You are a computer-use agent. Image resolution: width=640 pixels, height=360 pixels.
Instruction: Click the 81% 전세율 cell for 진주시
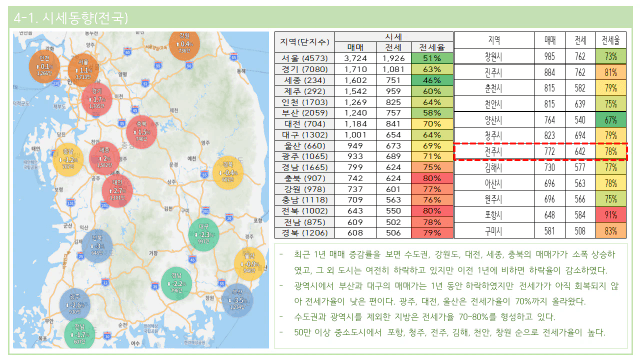(x=611, y=72)
